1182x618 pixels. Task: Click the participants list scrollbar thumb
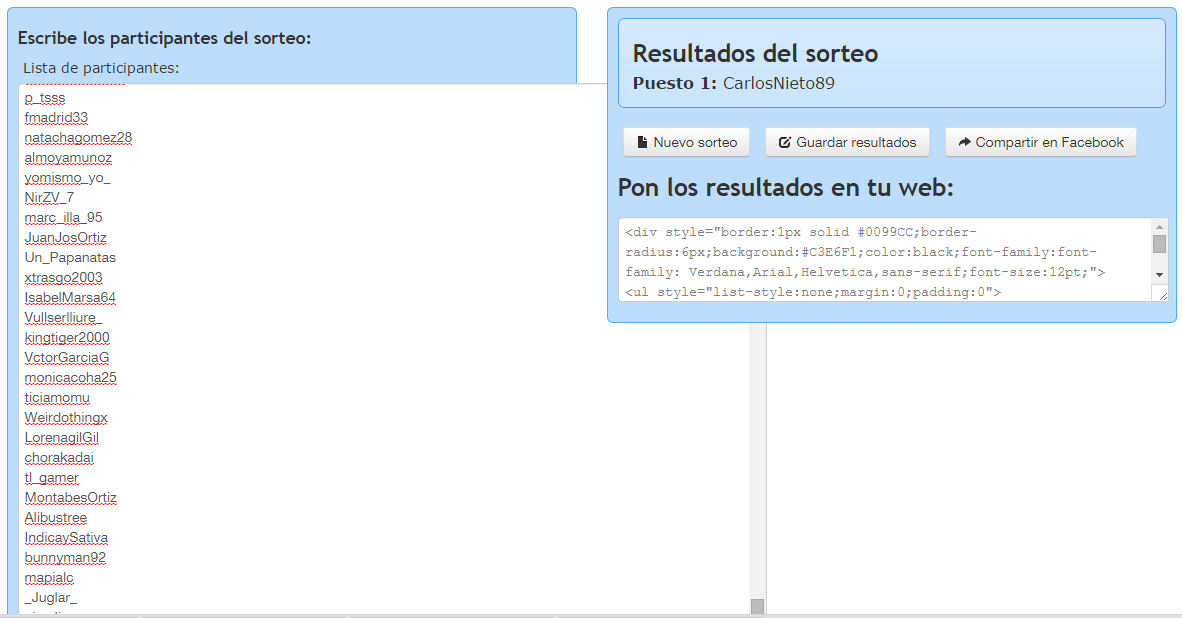coord(758,606)
